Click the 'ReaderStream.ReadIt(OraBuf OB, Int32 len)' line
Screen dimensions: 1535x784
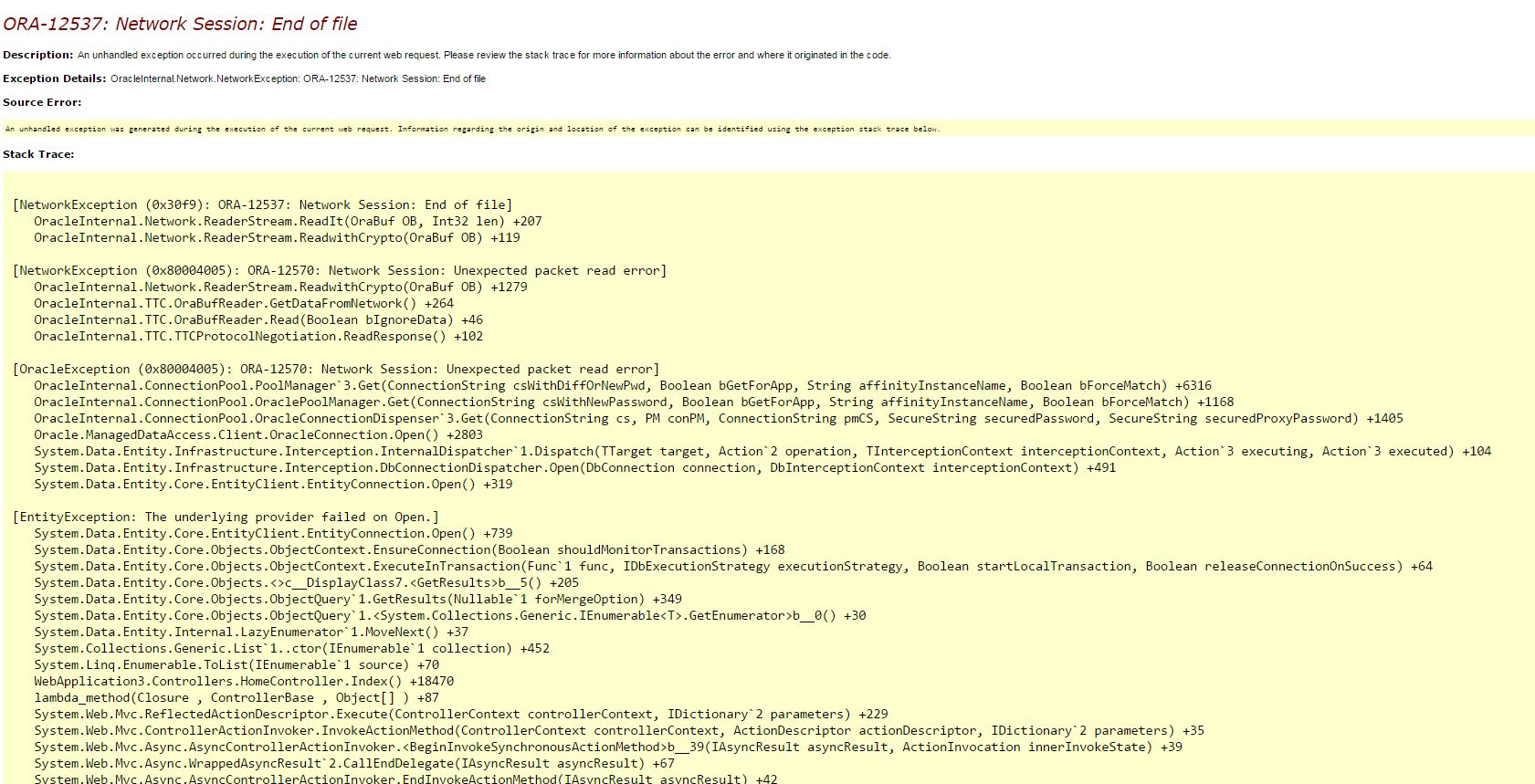pyautogui.click(x=288, y=222)
